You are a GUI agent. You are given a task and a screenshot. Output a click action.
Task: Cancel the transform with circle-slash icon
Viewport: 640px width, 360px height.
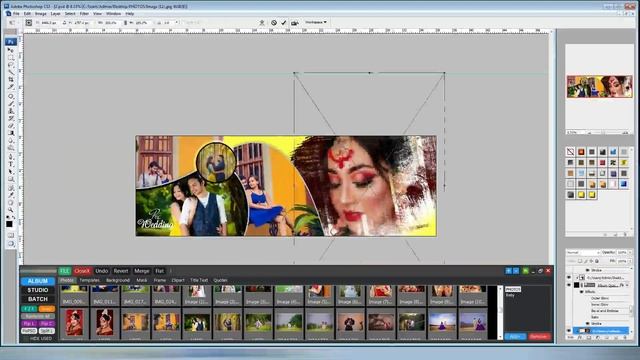pos(274,23)
